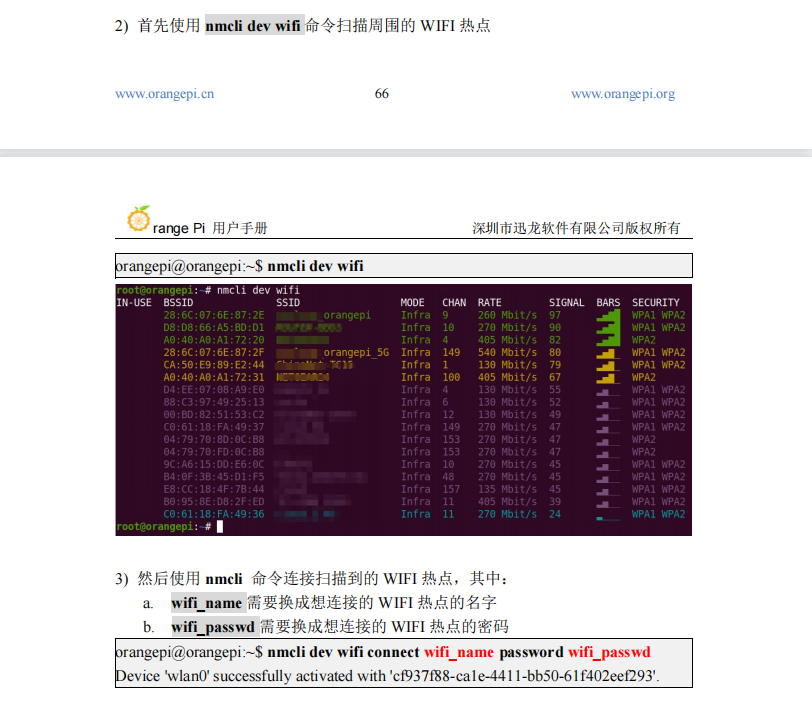Viewport: 812px width, 707px height.
Task: Click the SSID ending in 'orangepi_5G'
Action: tap(332, 352)
